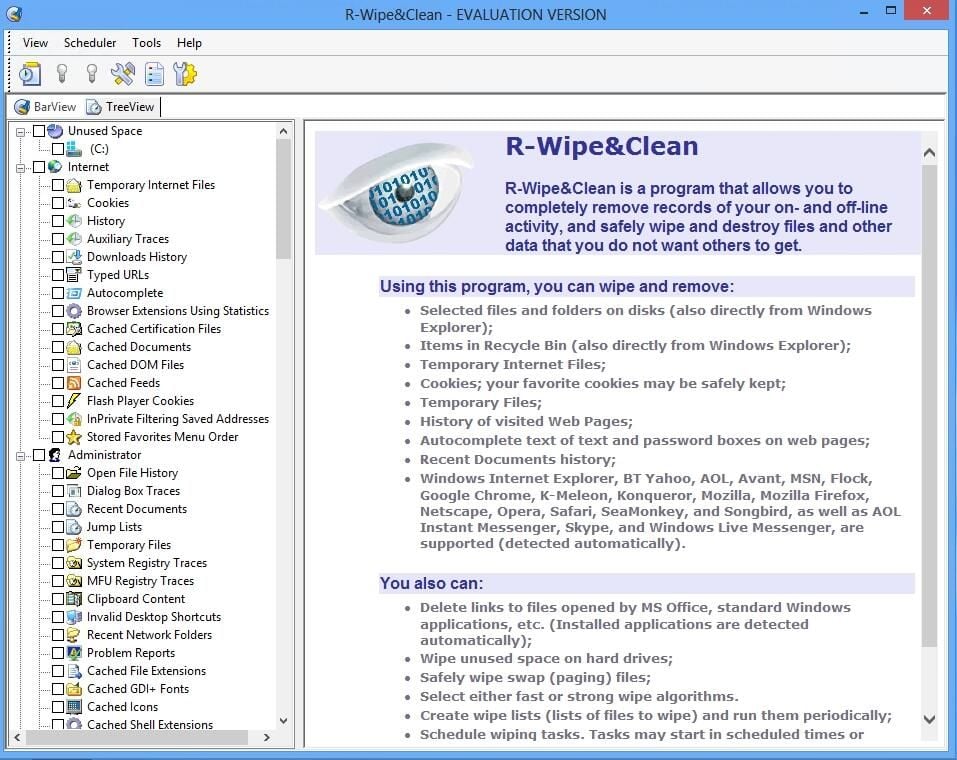The width and height of the screenshot is (957, 760).
Task: Open the View menu
Action: point(35,43)
